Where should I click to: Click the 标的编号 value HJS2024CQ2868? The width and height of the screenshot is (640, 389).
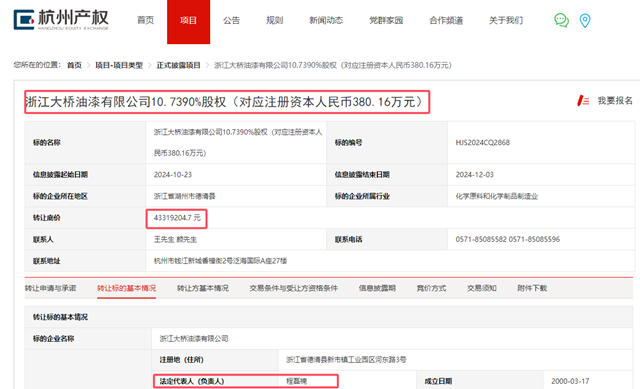(x=482, y=142)
